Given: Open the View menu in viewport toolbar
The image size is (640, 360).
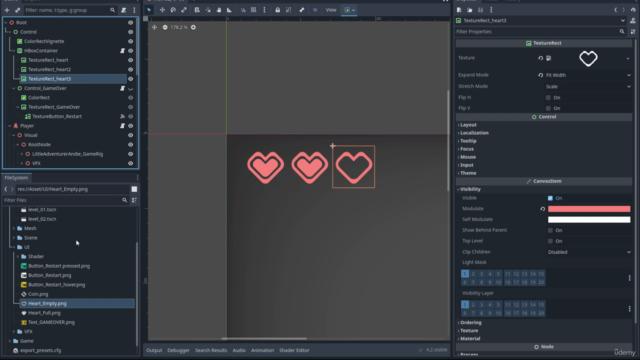Looking at the screenshot, I should coord(331,10).
